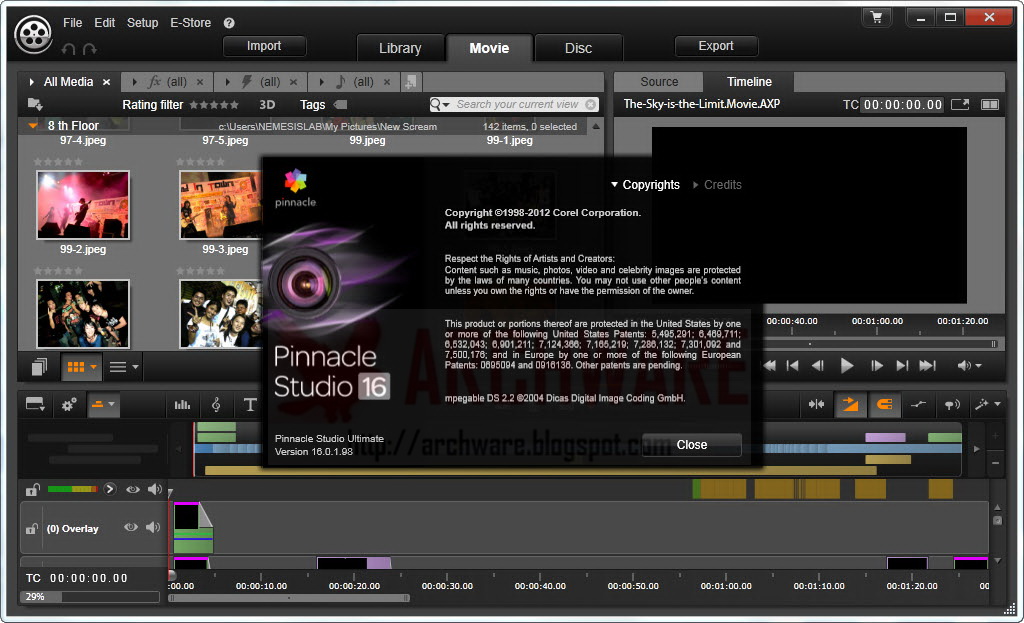Open the Setup menu
This screenshot has height=623, width=1024.
click(142, 23)
